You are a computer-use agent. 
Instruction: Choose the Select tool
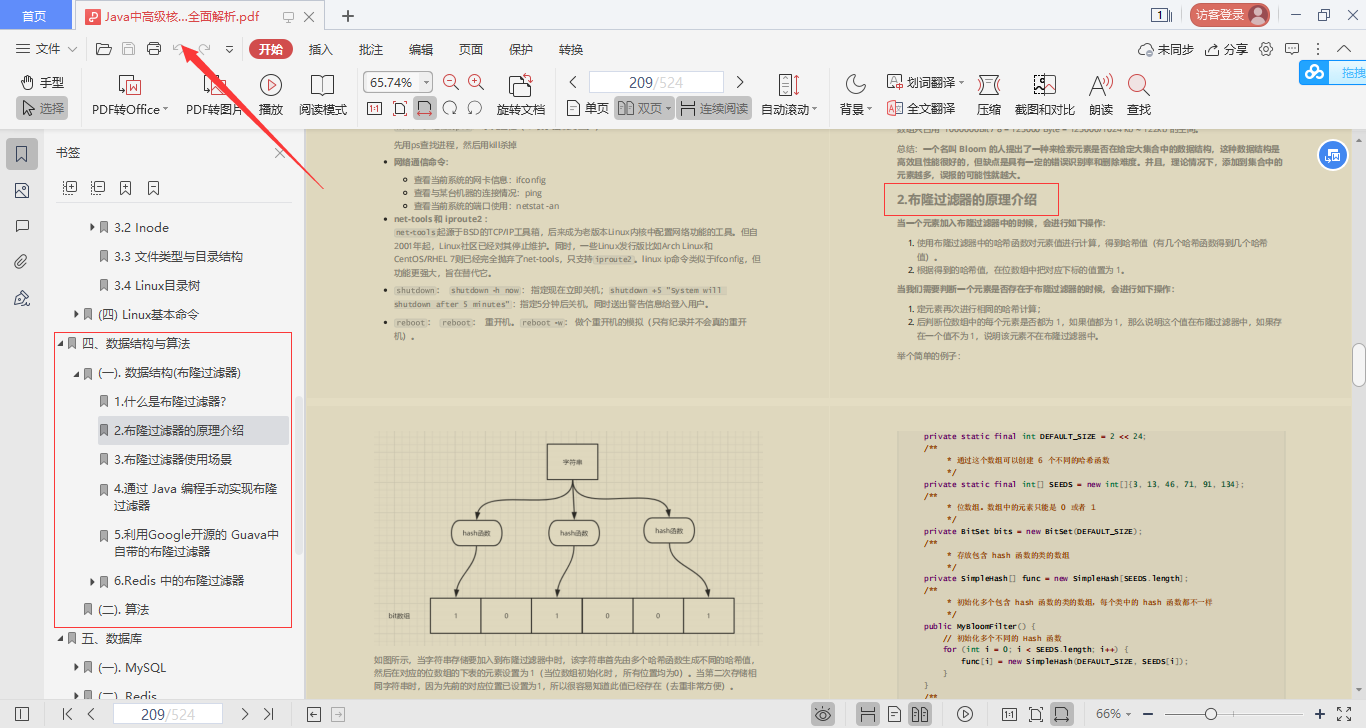click(x=41, y=108)
